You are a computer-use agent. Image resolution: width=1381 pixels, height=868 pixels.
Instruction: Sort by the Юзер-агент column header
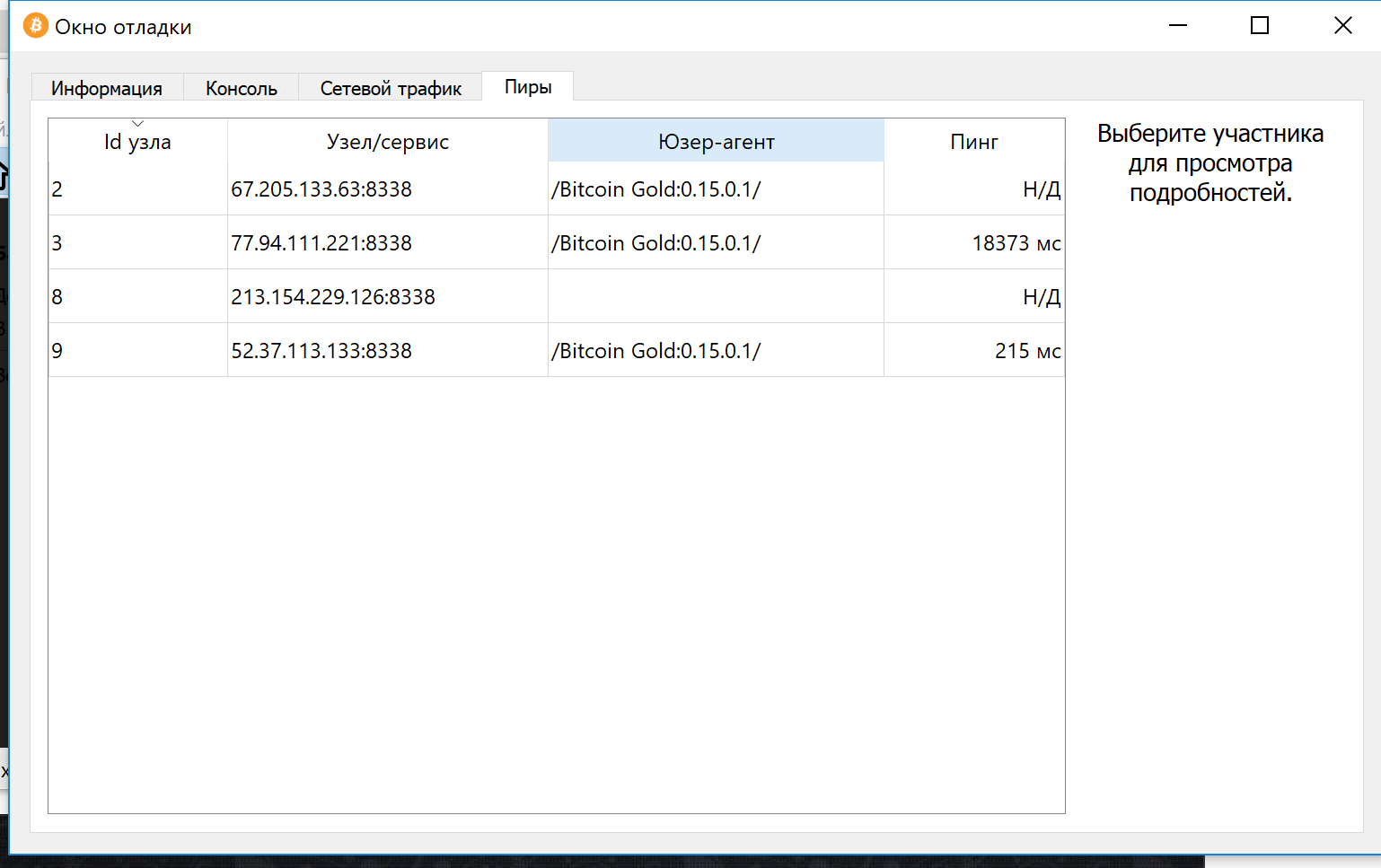[716, 142]
